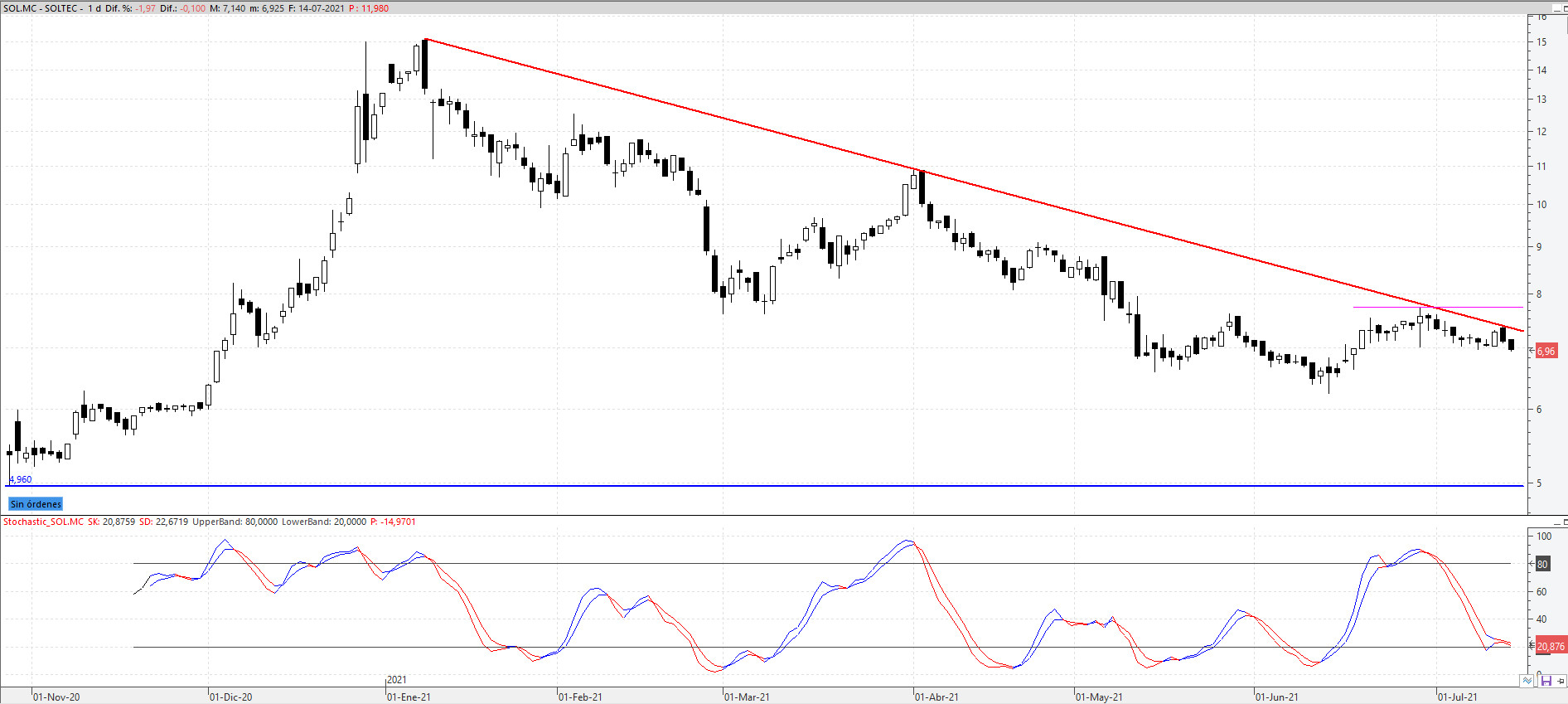Click the 6,96 current price tag

1546,351
